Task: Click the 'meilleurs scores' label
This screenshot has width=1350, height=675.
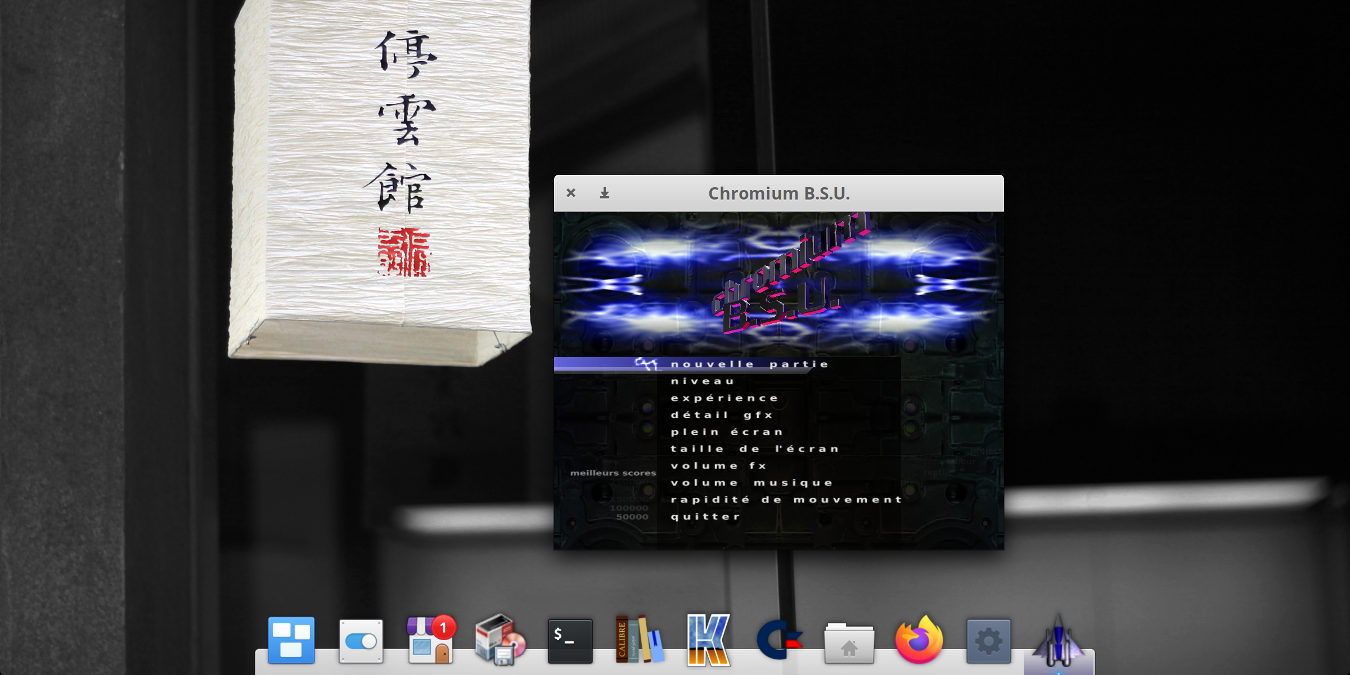Action: [613, 473]
